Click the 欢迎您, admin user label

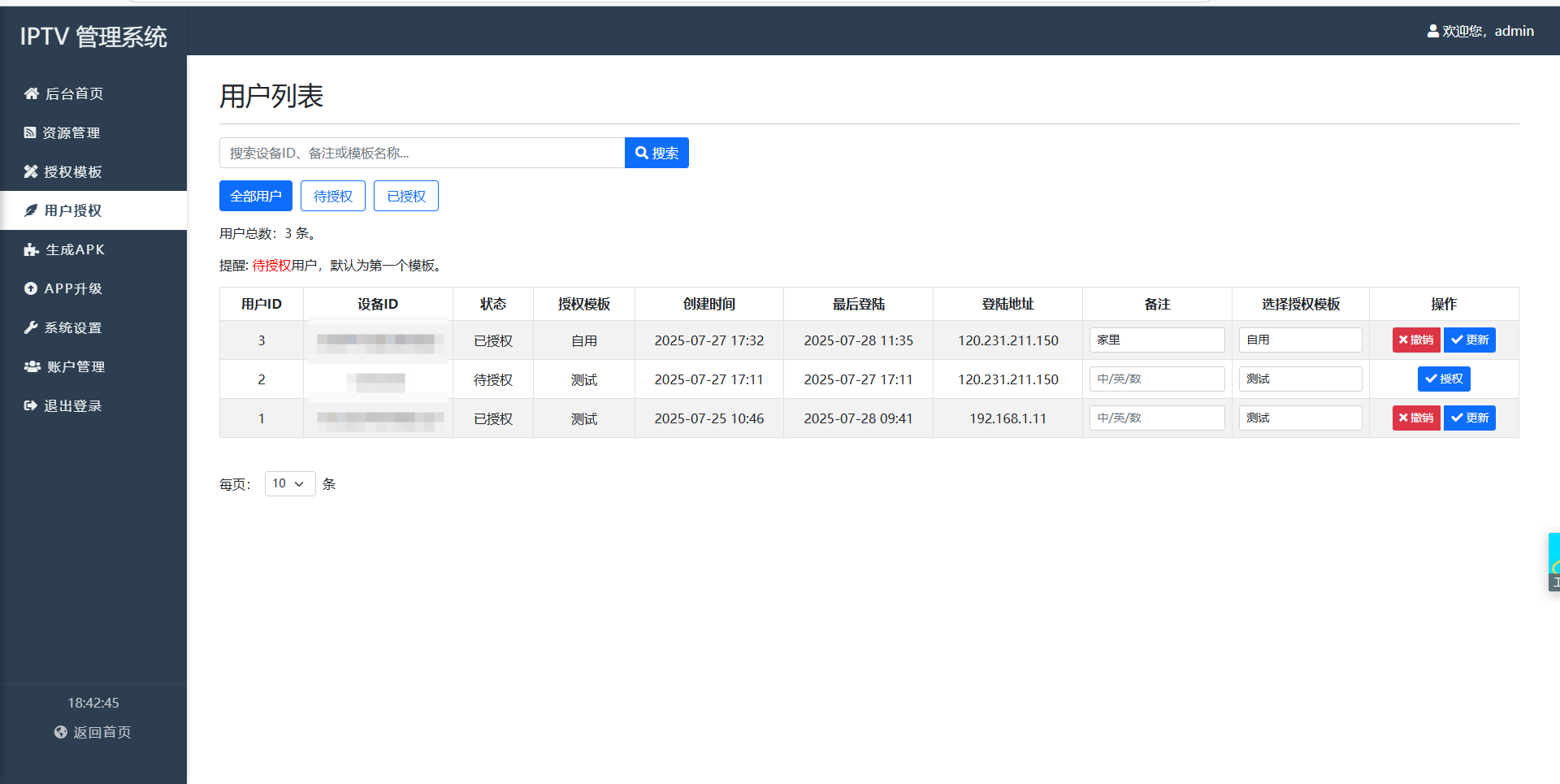click(1480, 31)
